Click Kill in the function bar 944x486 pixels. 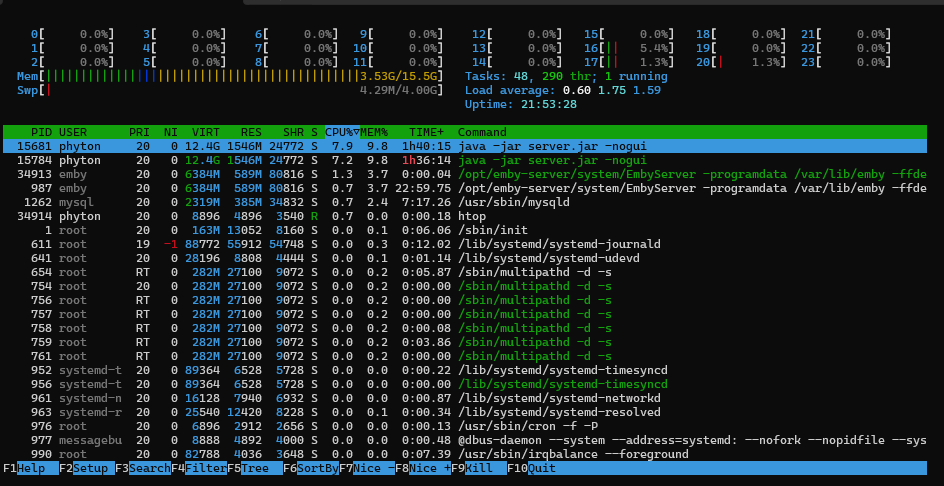pyautogui.click(x=479, y=468)
